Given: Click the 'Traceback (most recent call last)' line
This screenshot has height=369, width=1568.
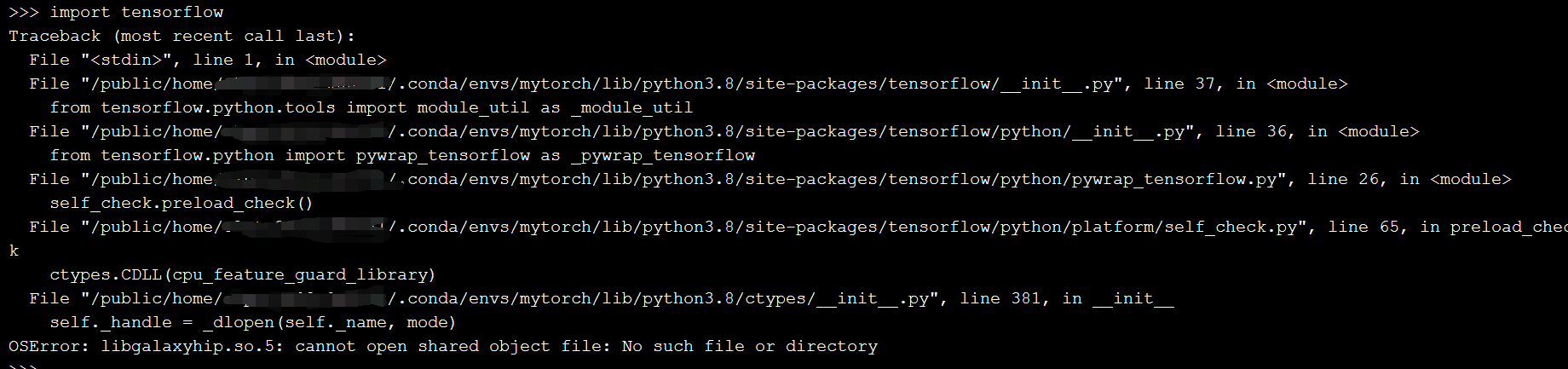Looking at the screenshot, I should [x=182, y=36].
